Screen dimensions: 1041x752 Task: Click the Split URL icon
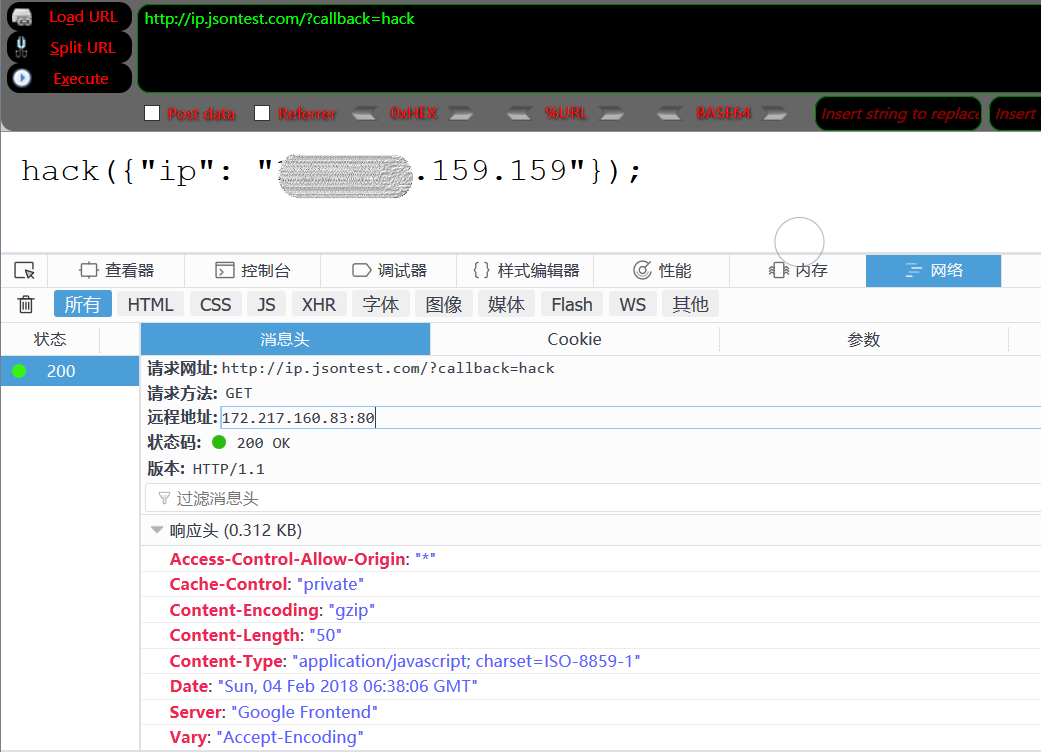pyautogui.click(x=22, y=47)
